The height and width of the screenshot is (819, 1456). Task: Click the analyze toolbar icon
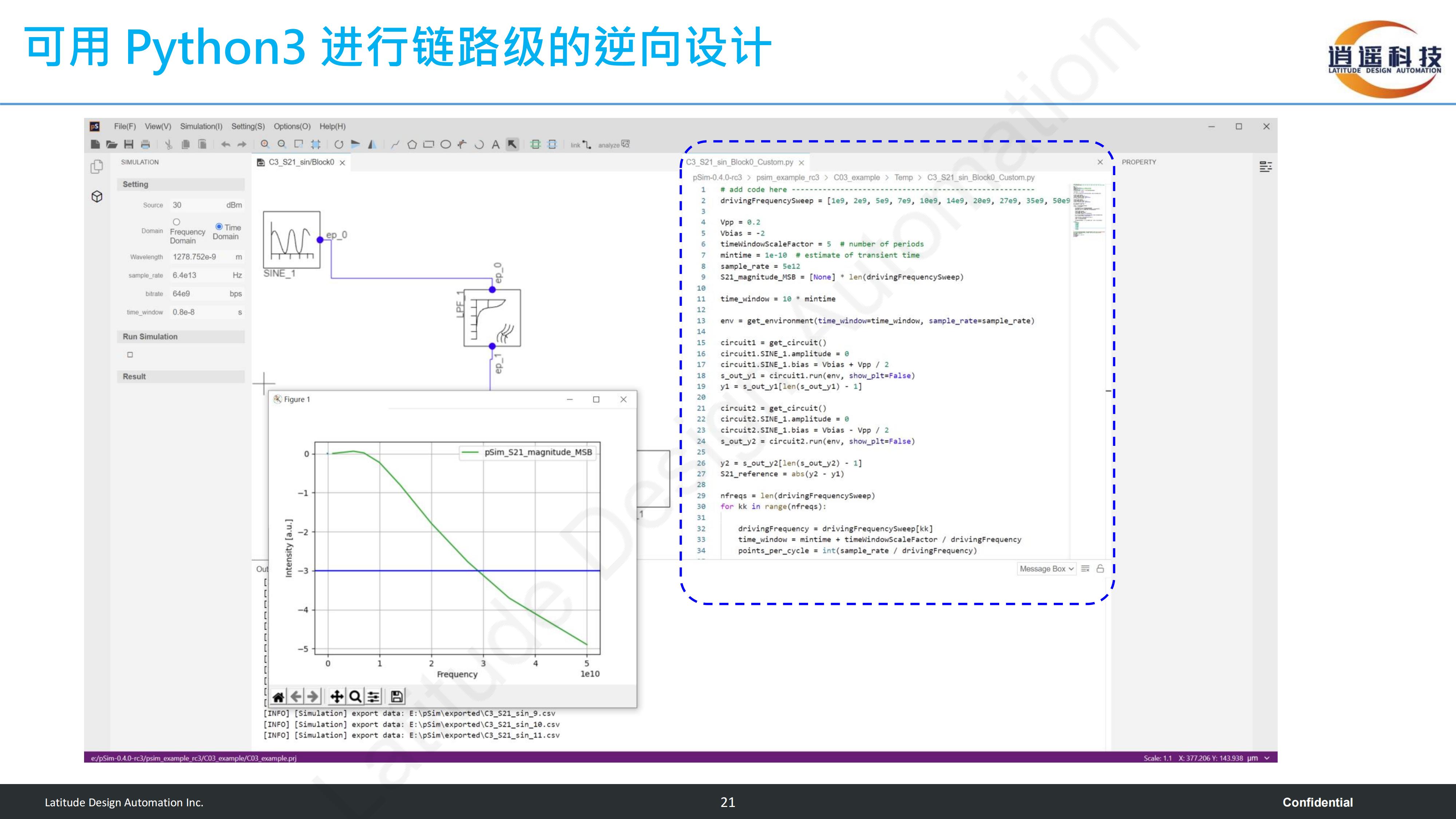614,145
